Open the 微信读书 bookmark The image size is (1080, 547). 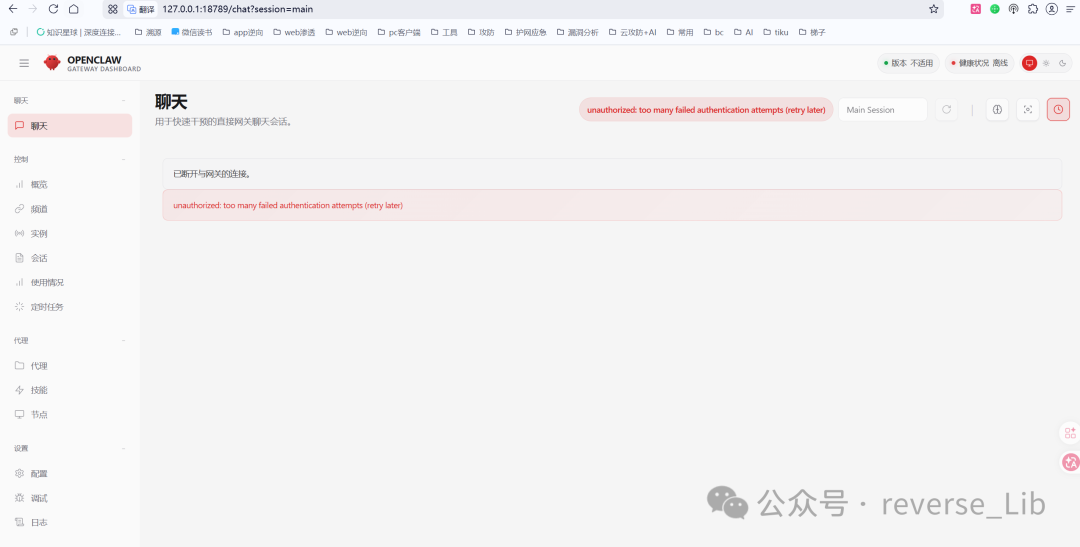click(191, 32)
